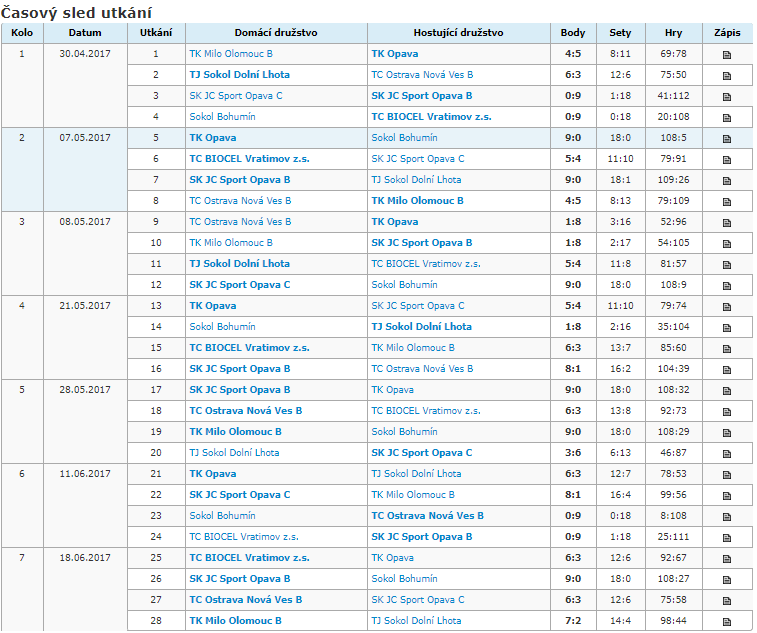This screenshot has width=757, height=633.
Task: Open TJ Sokol Dolní Lhota visitor link, match 14
Action: coord(421,326)
